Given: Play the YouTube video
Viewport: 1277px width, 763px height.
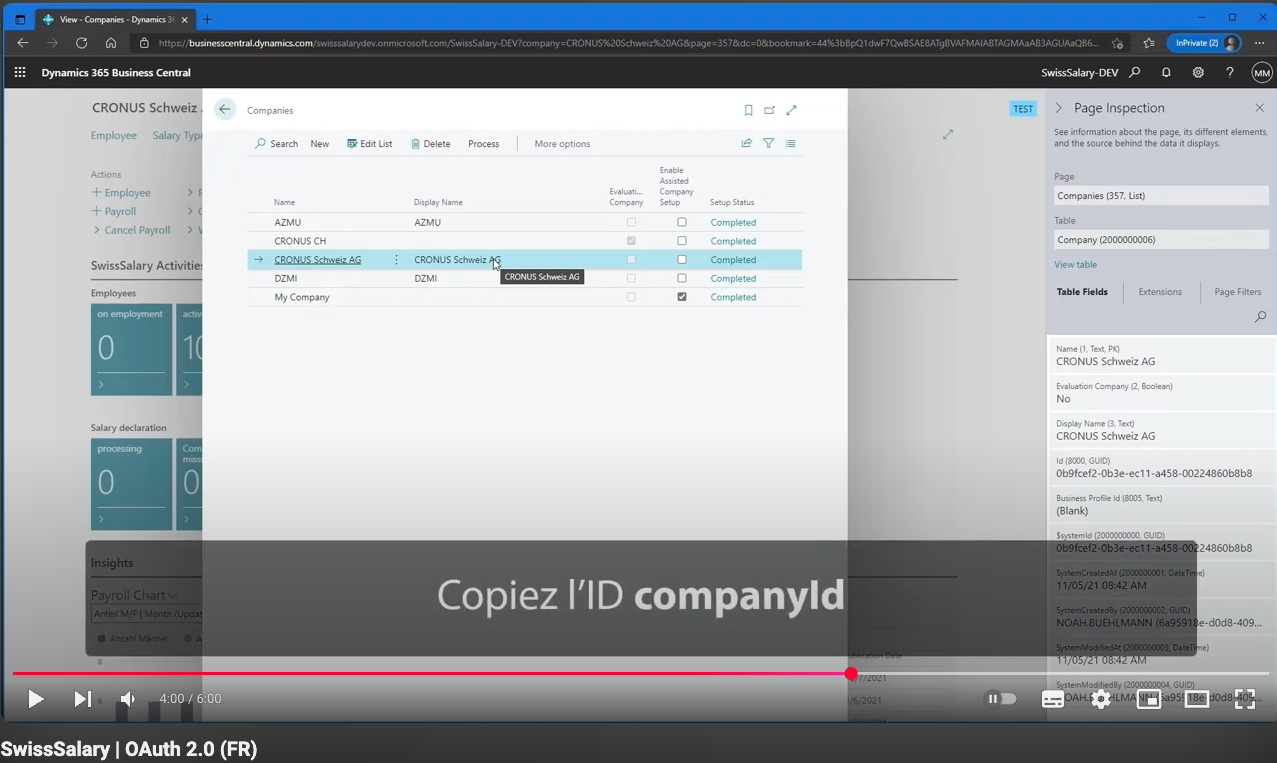Looking at the screenshot, I should click(x=35, y=699).
